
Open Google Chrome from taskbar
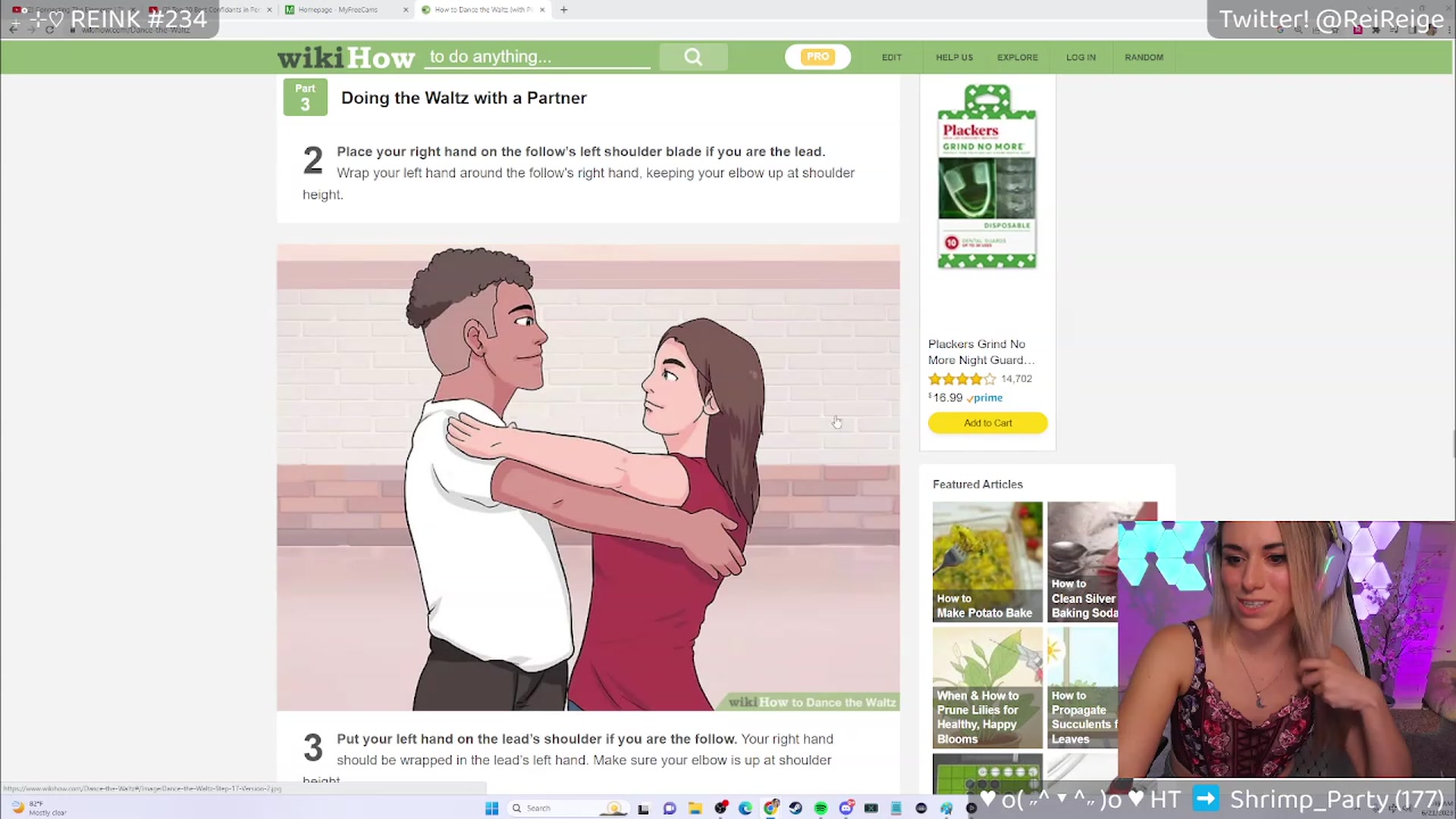(770, 808)
